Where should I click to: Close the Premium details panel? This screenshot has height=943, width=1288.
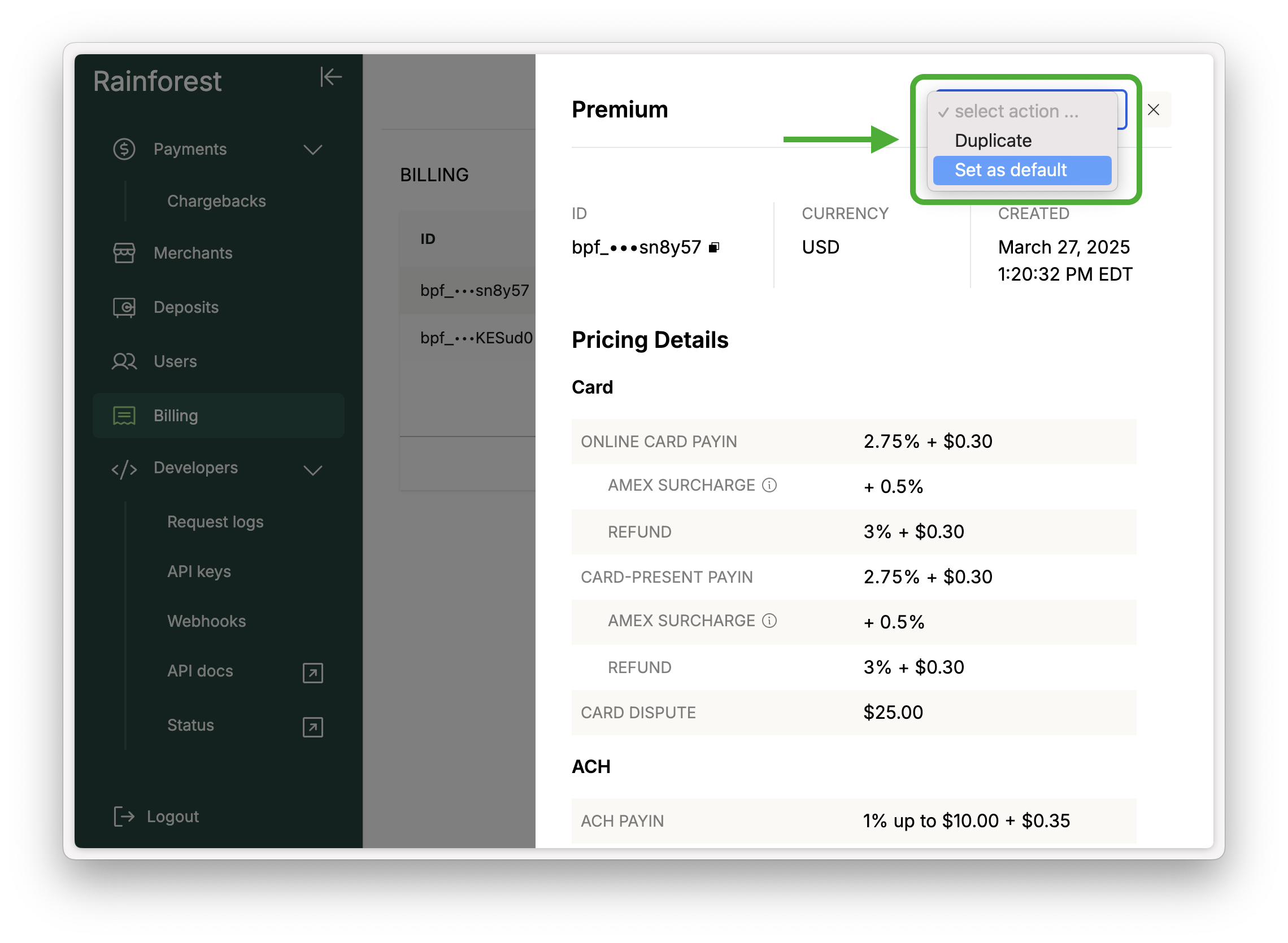1152,110
